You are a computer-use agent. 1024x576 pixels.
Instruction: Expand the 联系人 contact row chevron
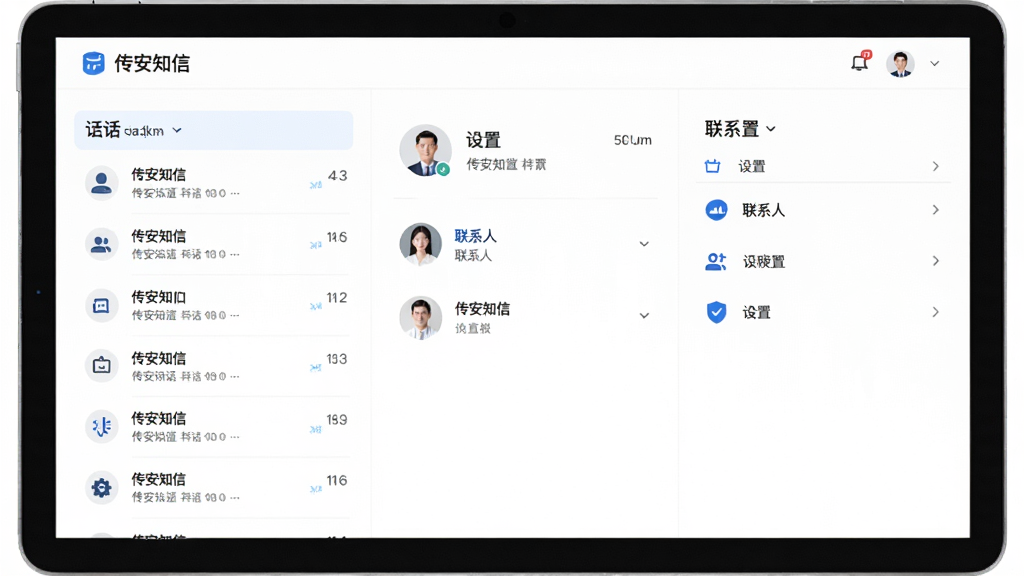(644, 244)
